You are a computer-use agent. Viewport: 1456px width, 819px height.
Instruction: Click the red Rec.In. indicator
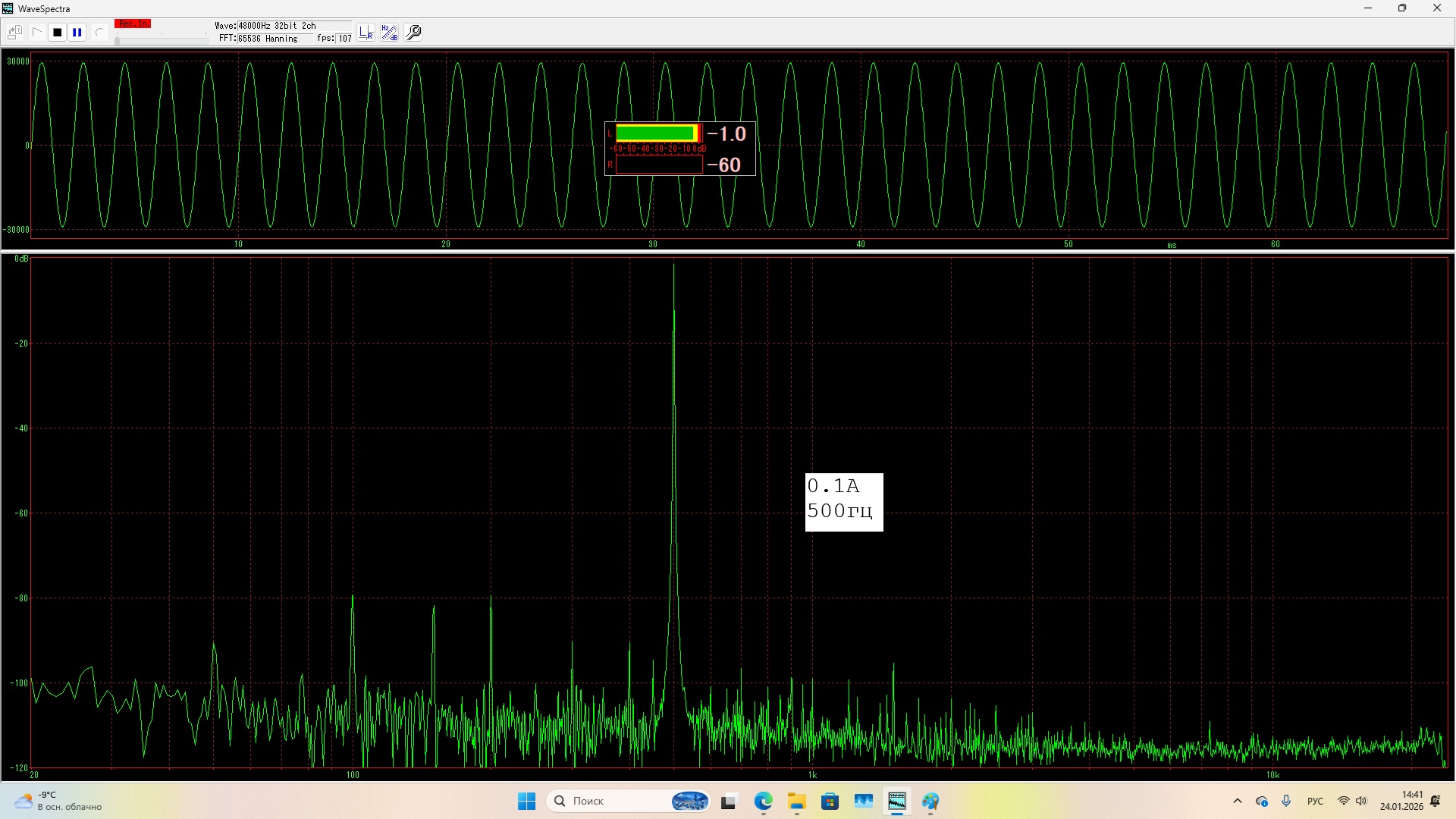coord(133,24)
